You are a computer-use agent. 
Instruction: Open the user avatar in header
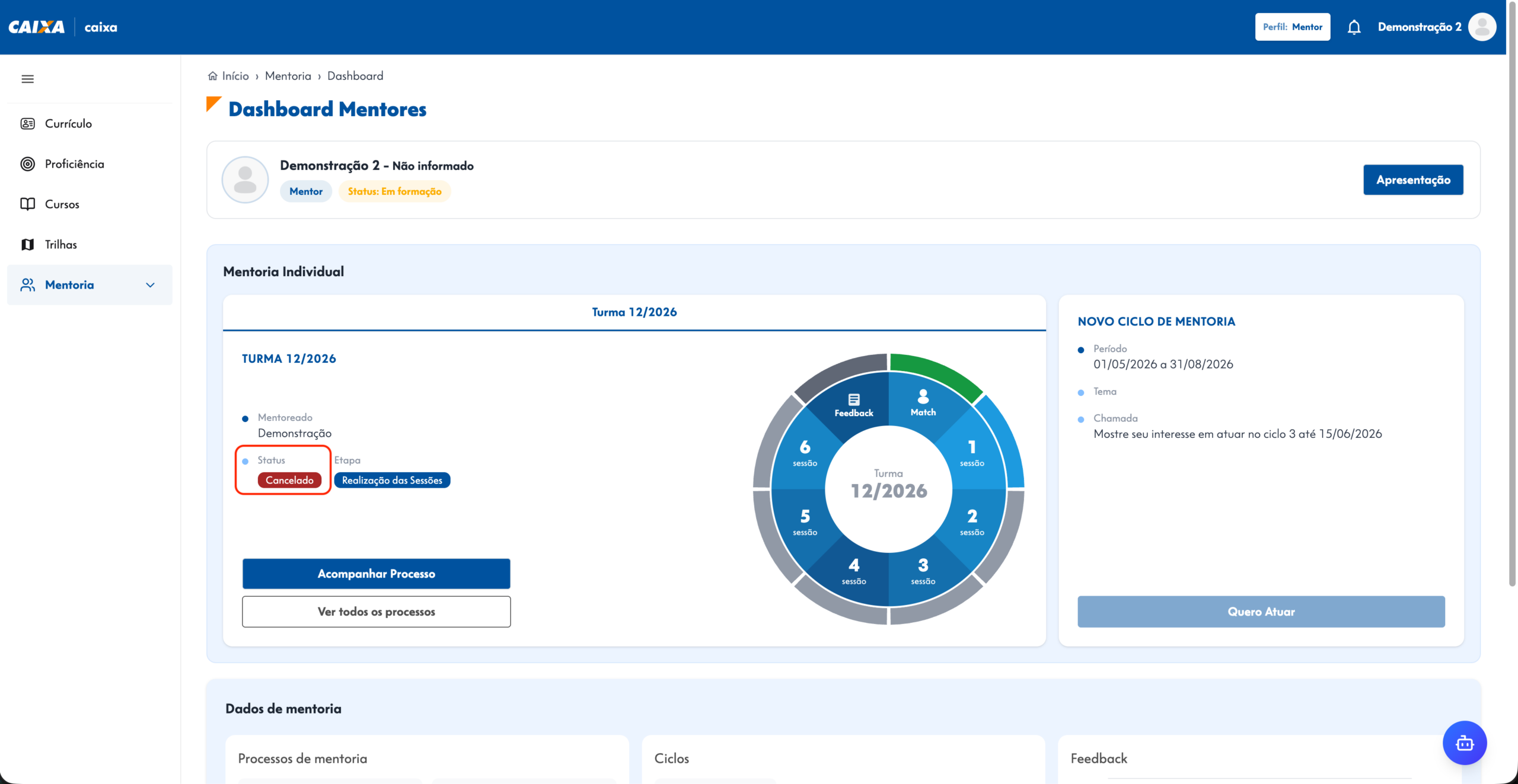click(x=1482, y=27)
